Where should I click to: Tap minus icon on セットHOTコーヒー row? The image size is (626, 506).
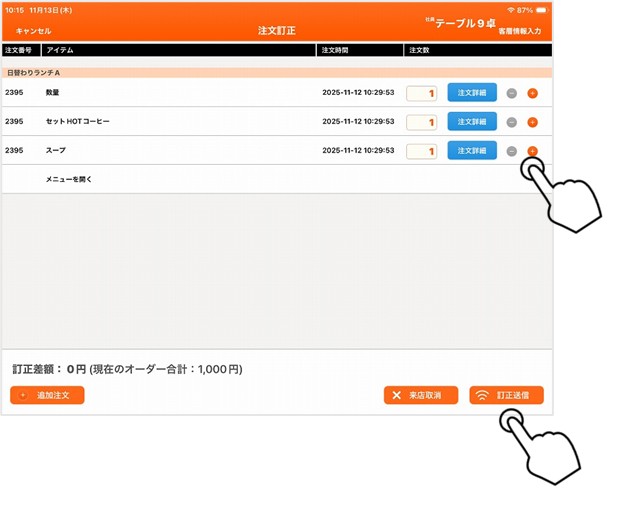tap(512, 122)
